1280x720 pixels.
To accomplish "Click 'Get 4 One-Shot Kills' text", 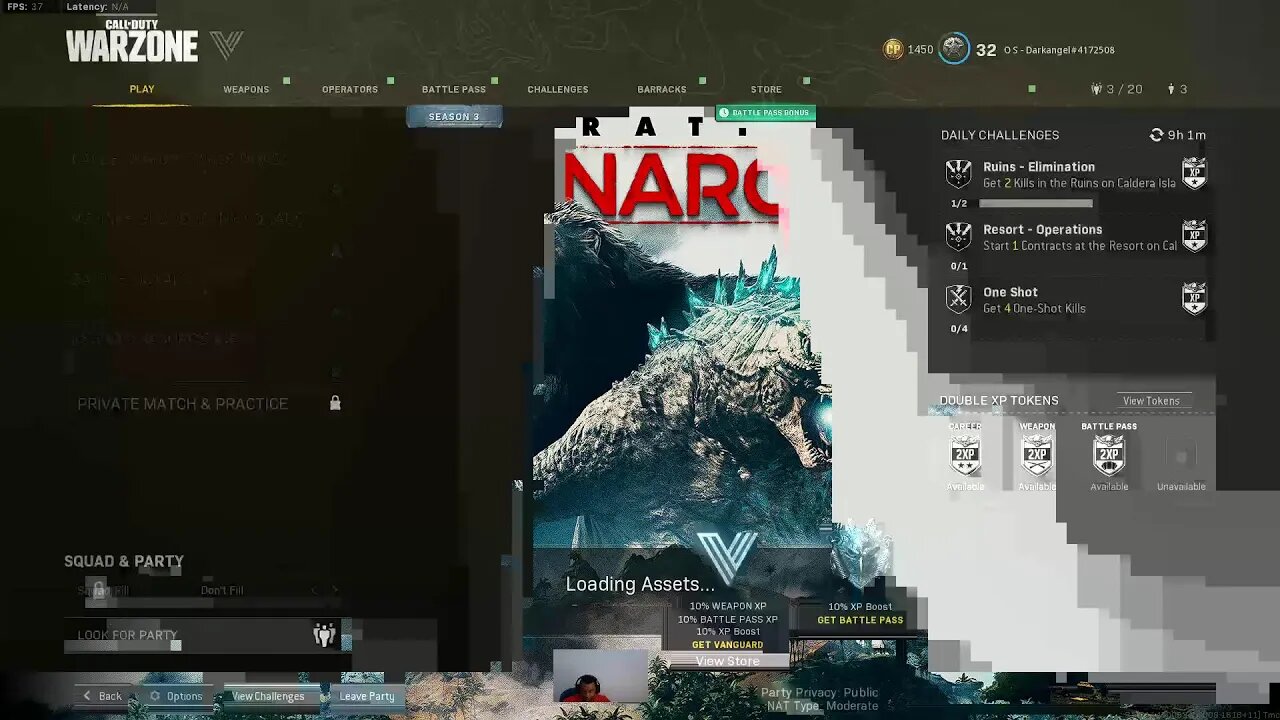I will tap(1034, 308).
